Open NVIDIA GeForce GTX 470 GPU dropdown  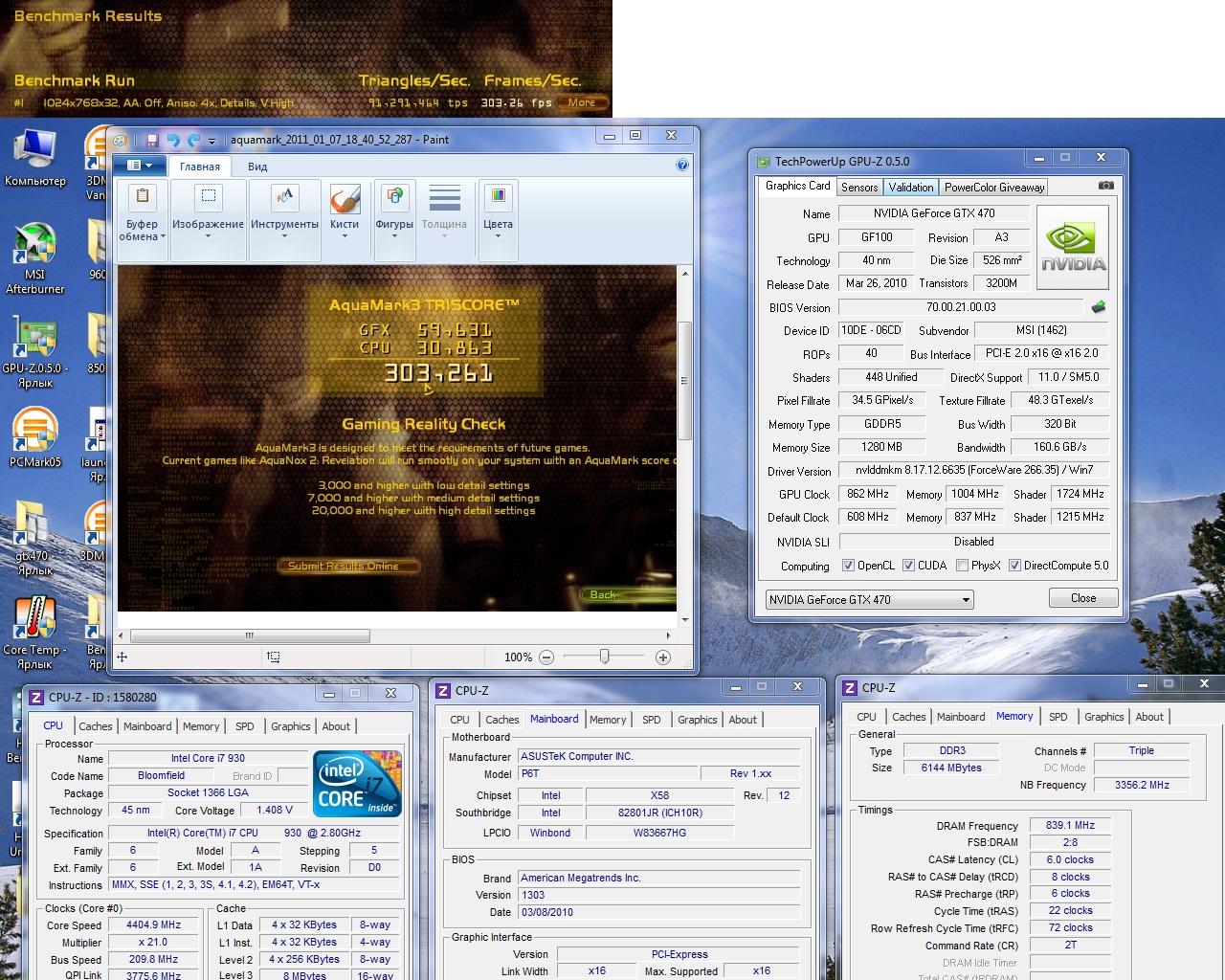click(869, 600)
